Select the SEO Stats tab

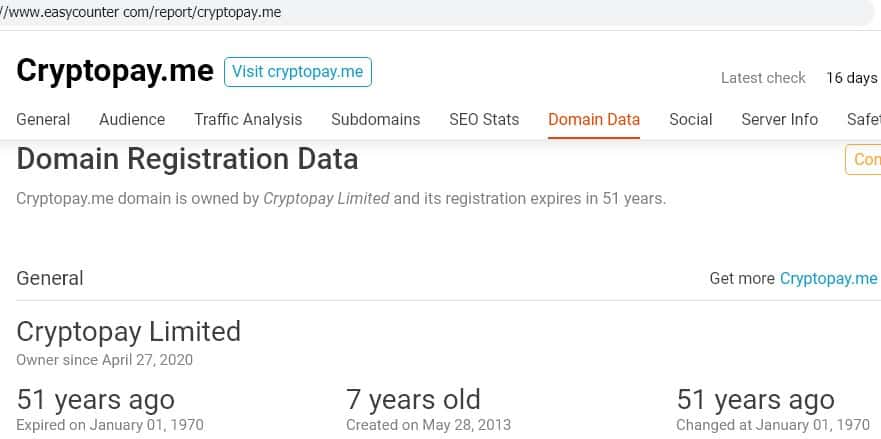[x=484, y=119]
